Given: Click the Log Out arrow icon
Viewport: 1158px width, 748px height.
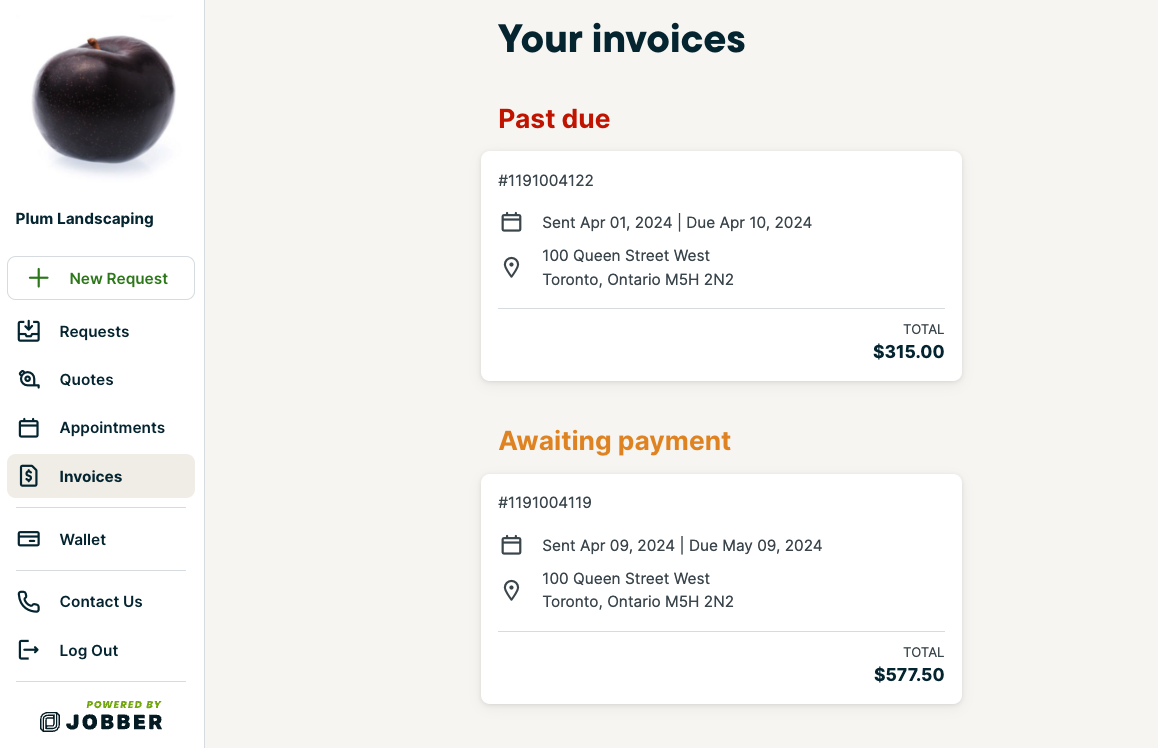Looking at the screenshot, I should (x=29, y=650).
